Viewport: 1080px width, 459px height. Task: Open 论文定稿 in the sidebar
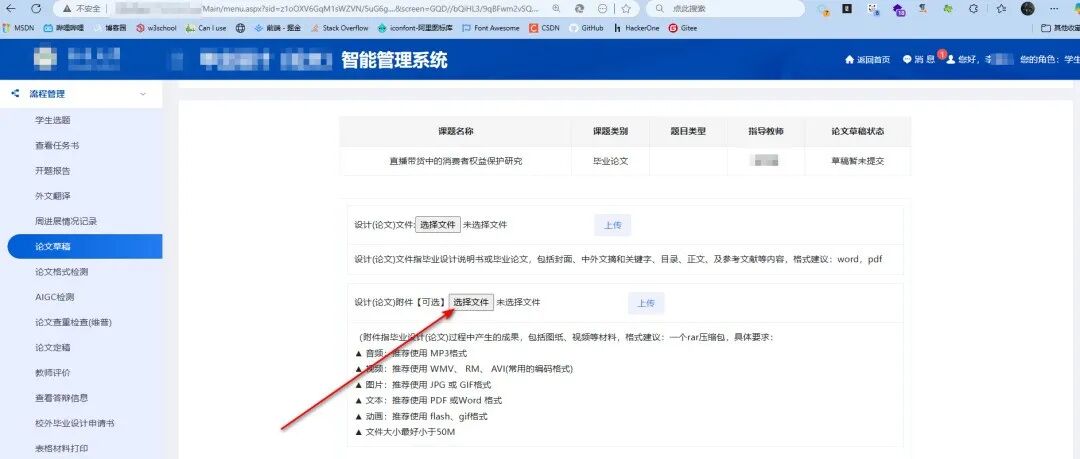click(53, 347)
